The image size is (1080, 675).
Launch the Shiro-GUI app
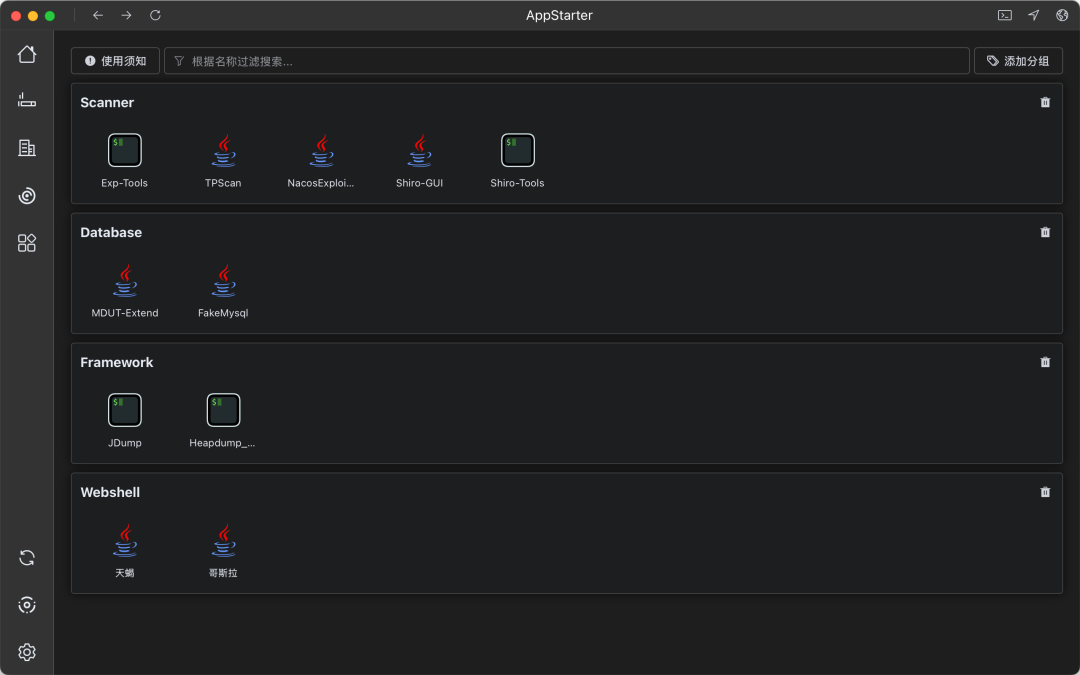[x=419, y=160]
